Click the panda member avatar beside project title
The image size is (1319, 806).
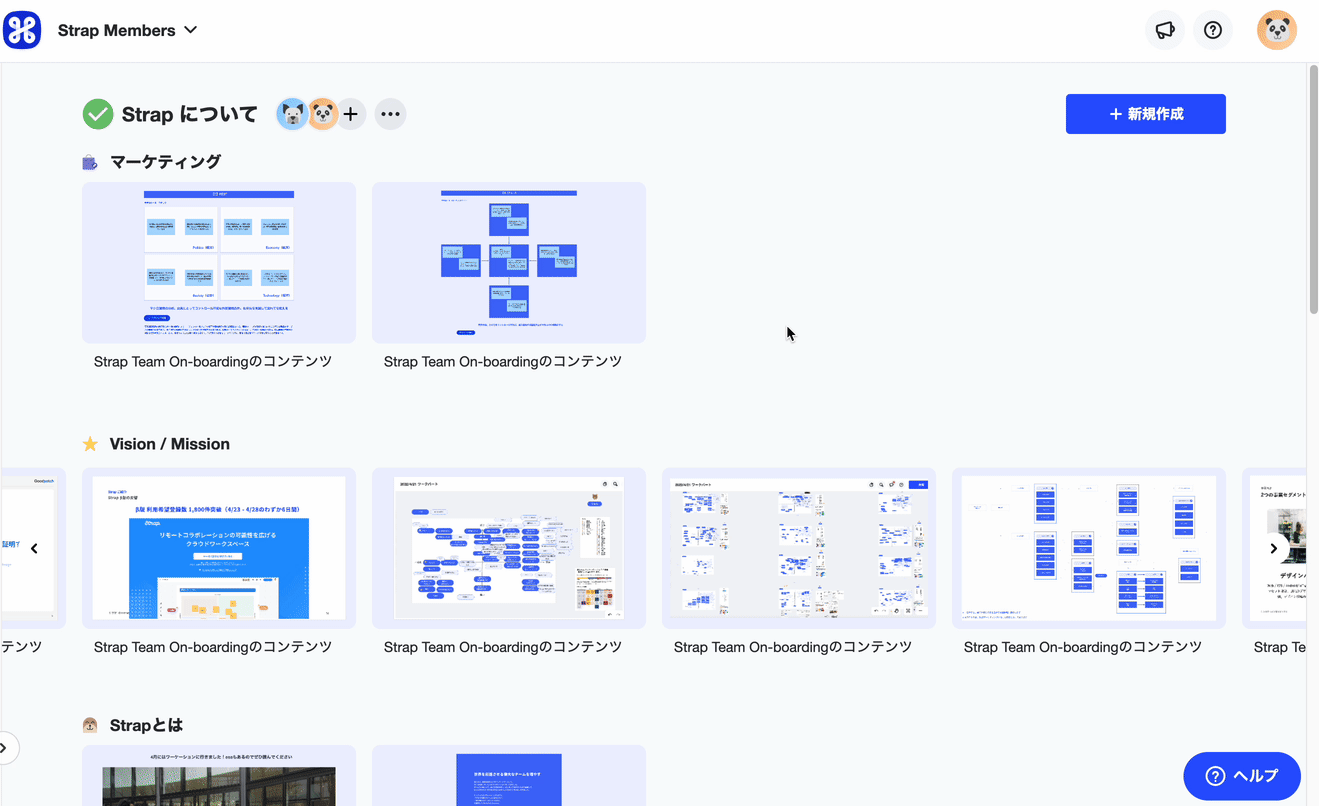[322, 114]
